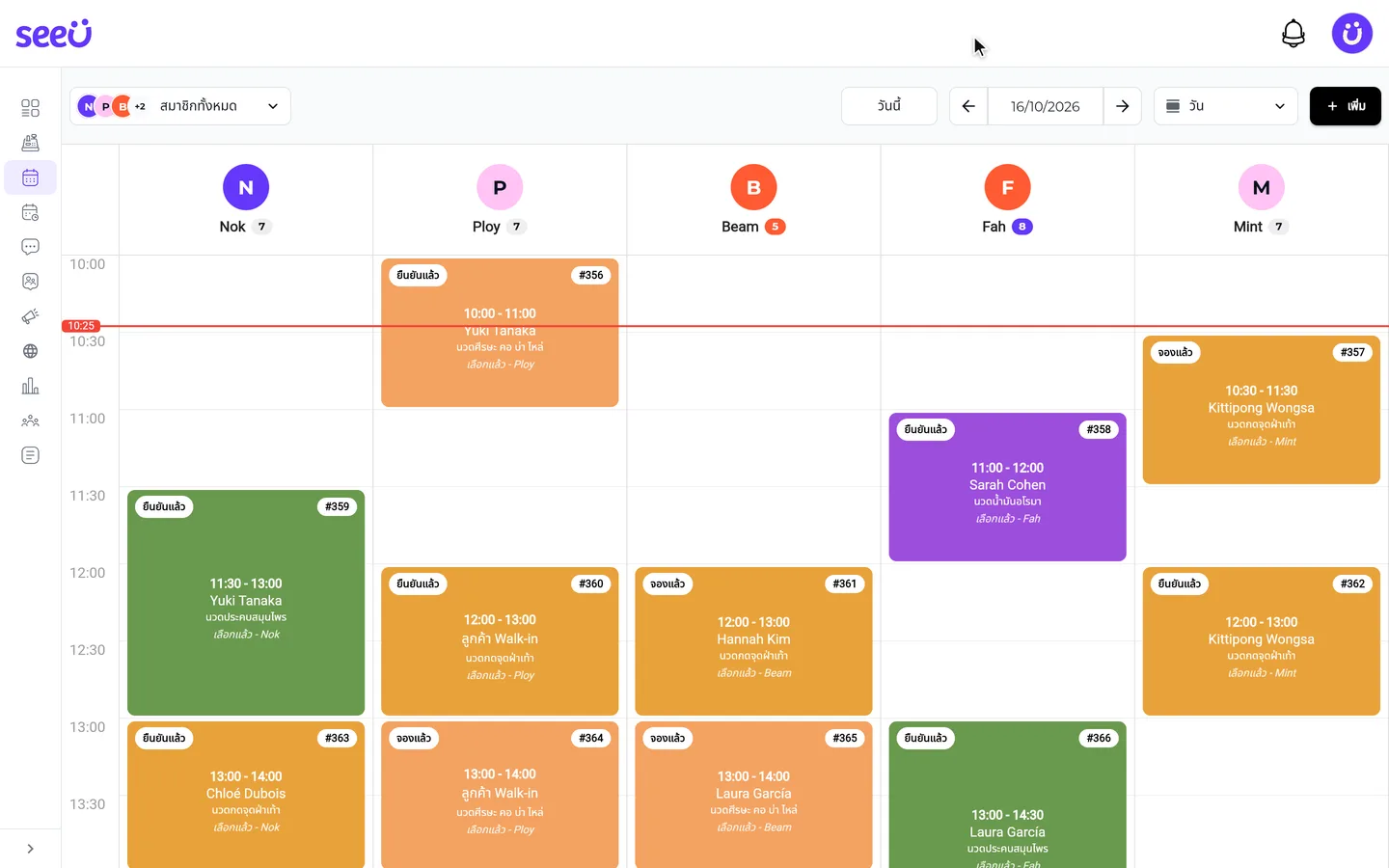Open the megaphone marketing icon
This screenshot has height=868, width=1389.
(x=30, y=316)
